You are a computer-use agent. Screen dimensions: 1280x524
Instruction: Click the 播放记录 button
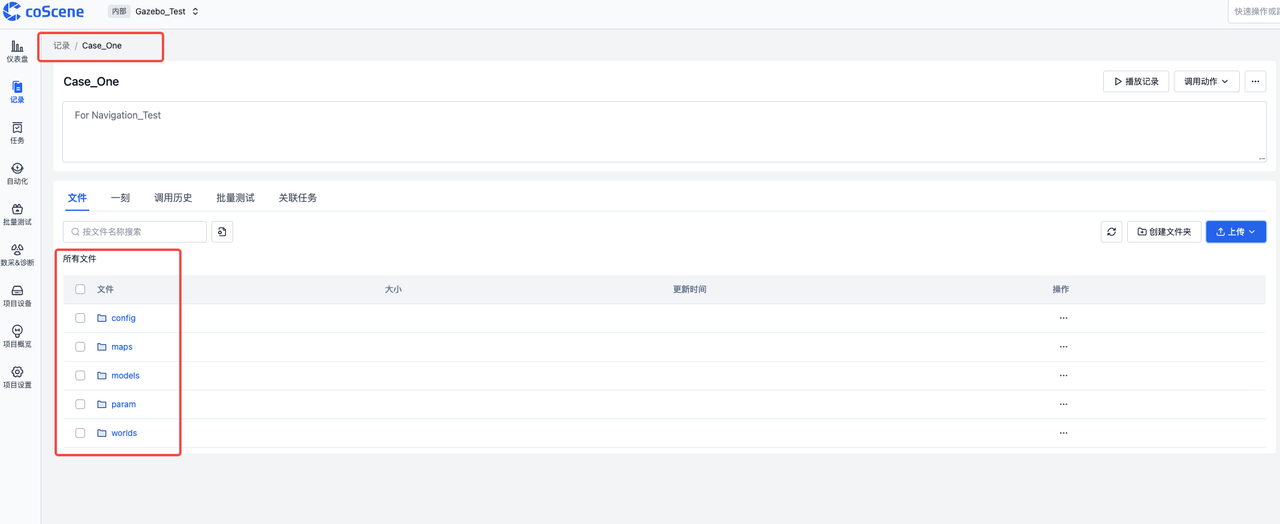pos(1135,82)
